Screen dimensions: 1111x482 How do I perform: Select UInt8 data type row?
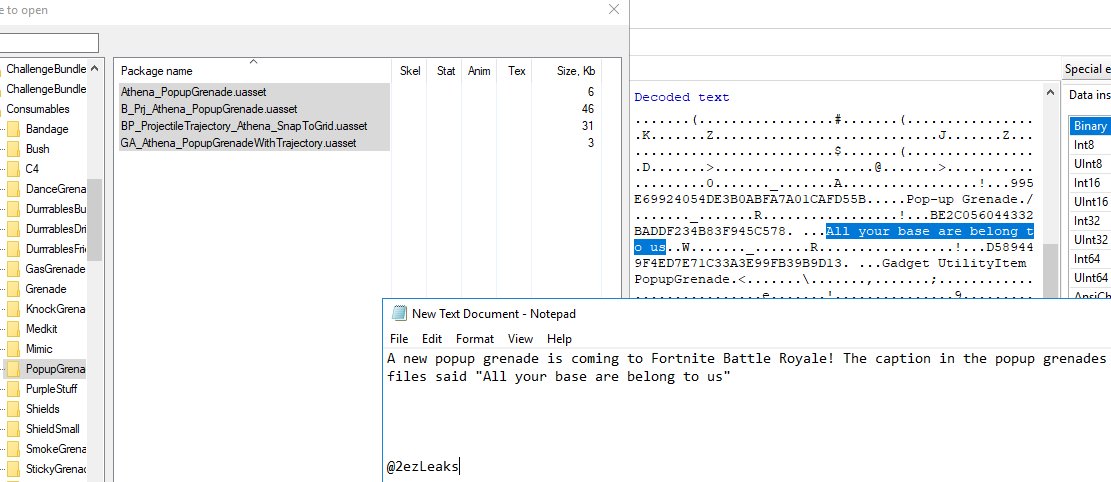(x=1090, y=164)
